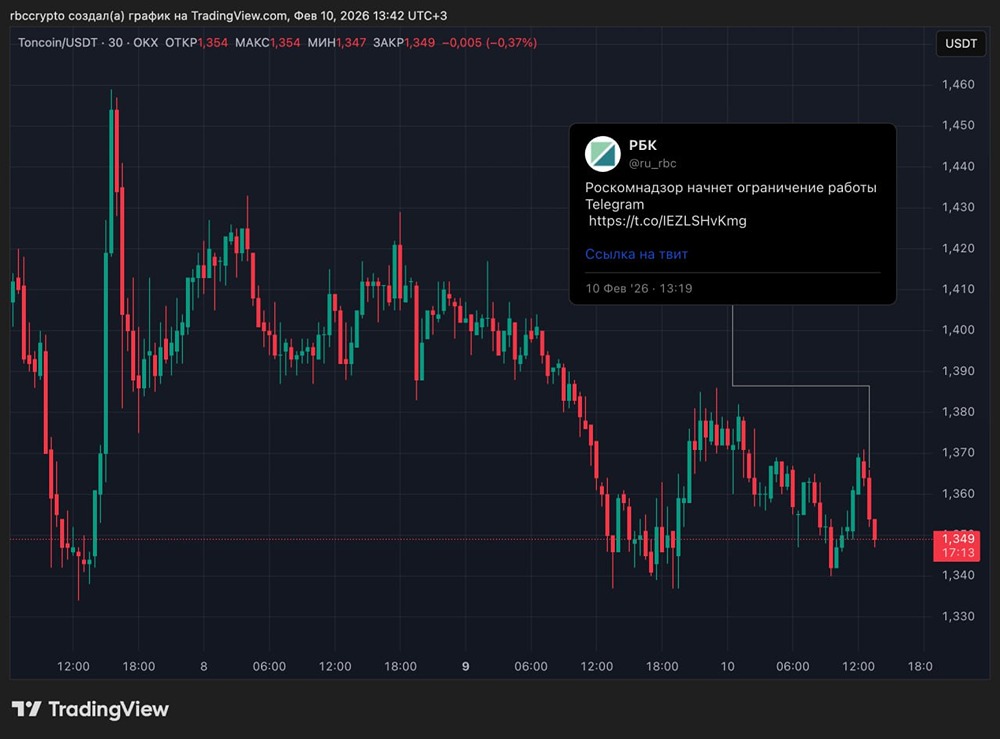Click the 18:0 label at time axis end

(920, 666)
